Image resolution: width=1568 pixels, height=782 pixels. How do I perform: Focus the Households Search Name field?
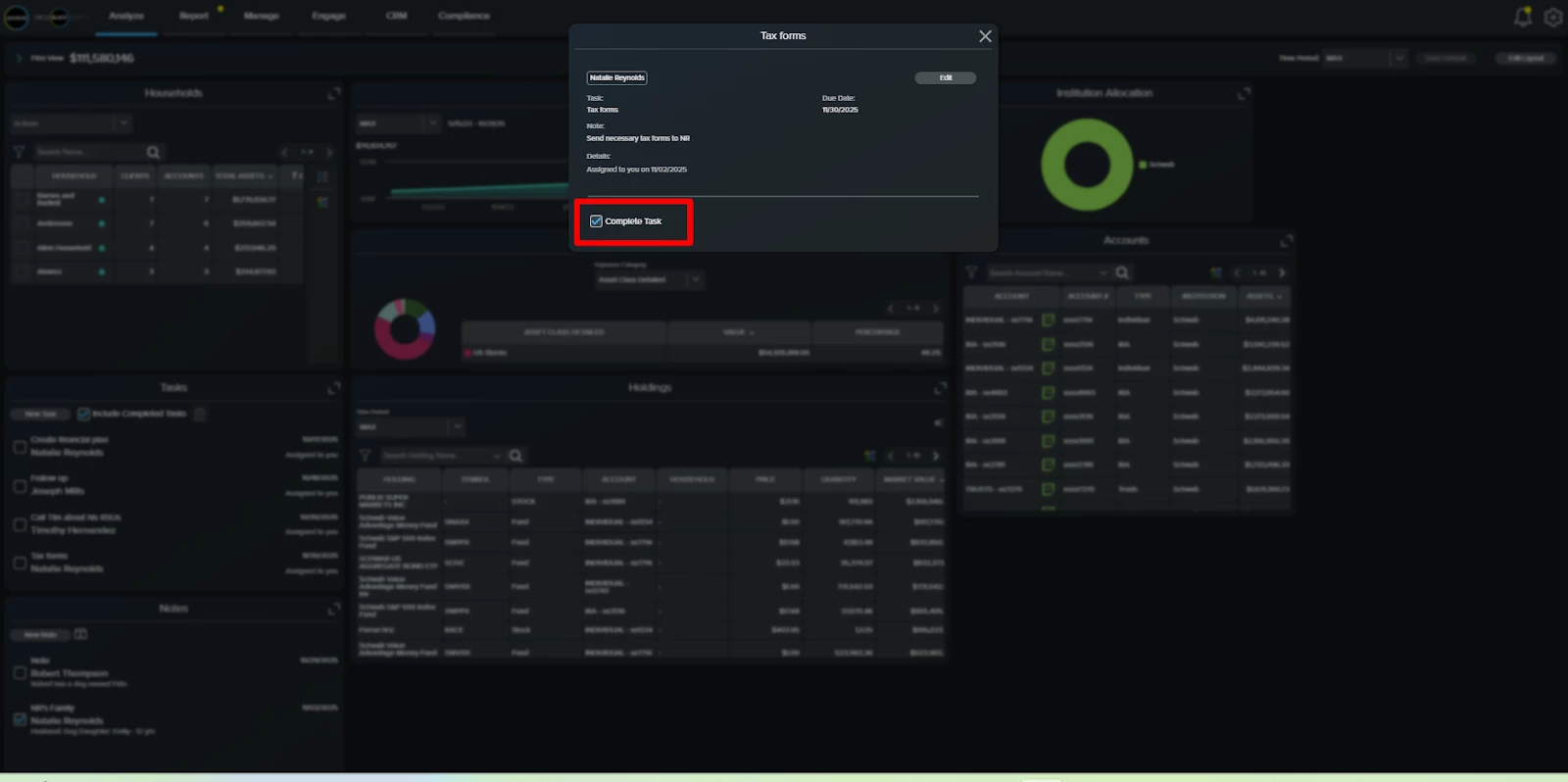88,152
